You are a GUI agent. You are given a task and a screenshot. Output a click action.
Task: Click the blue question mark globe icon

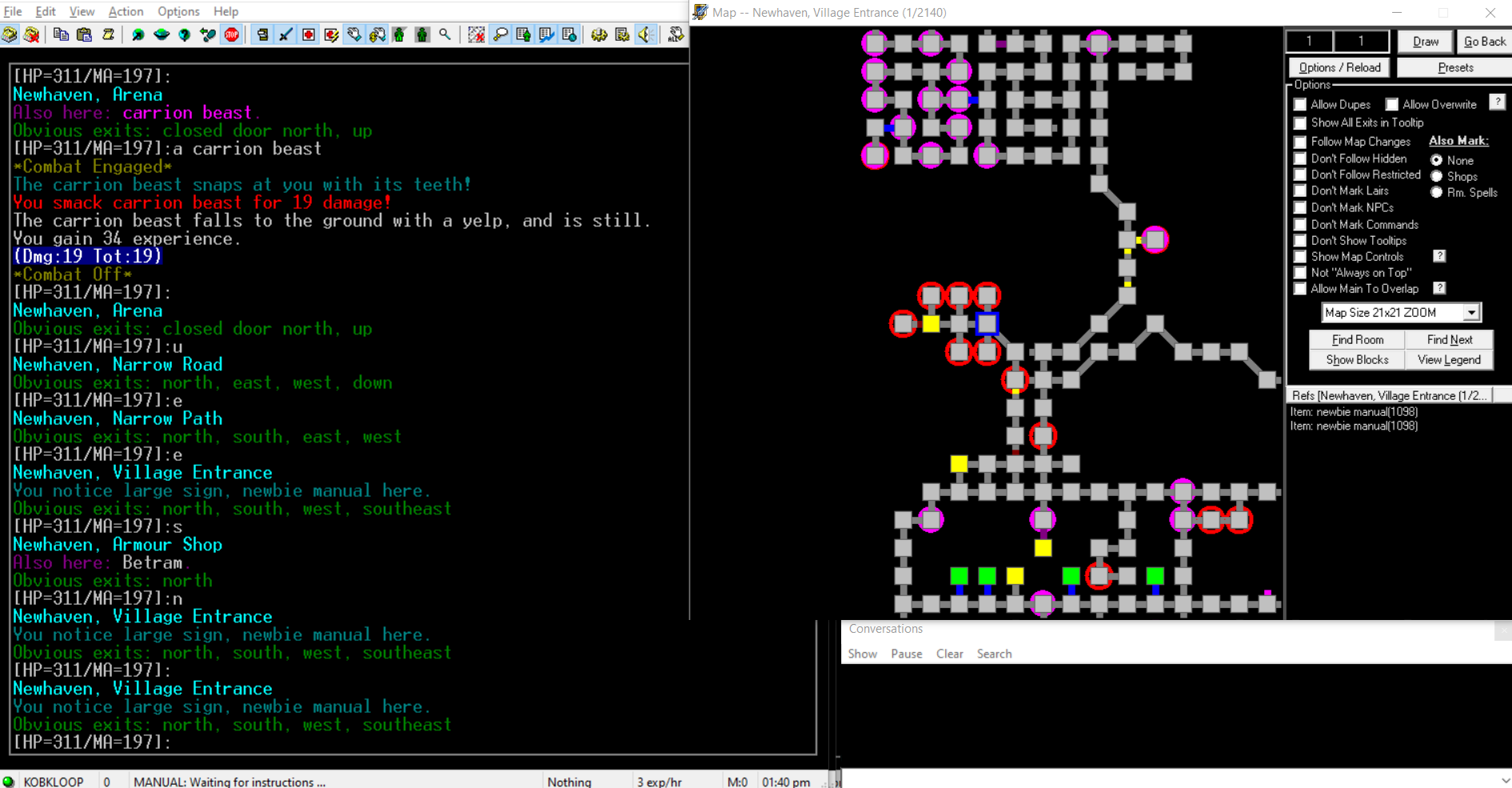(185, 34)
